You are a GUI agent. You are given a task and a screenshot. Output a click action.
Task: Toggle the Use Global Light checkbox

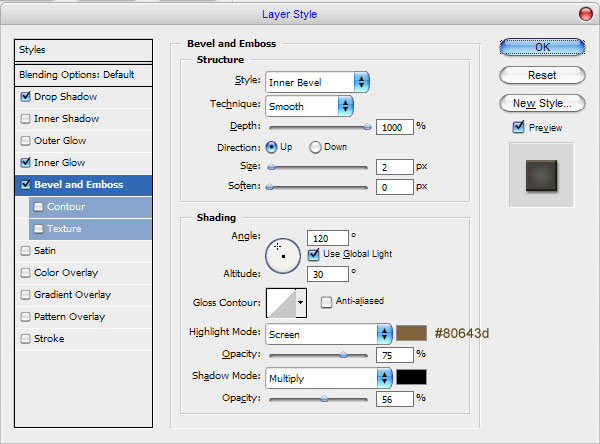coord(313,254)
